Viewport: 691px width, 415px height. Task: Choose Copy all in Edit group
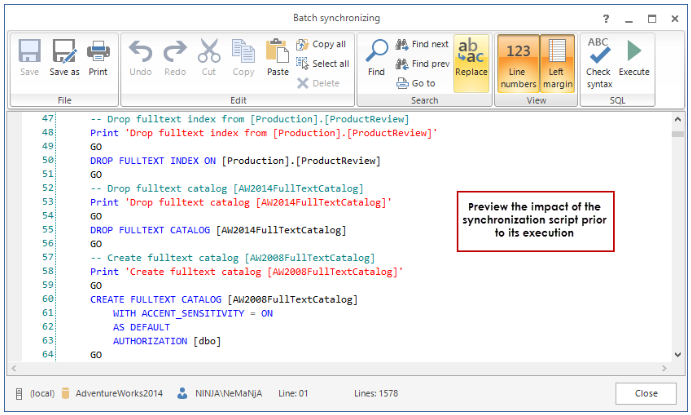[321, 44]
